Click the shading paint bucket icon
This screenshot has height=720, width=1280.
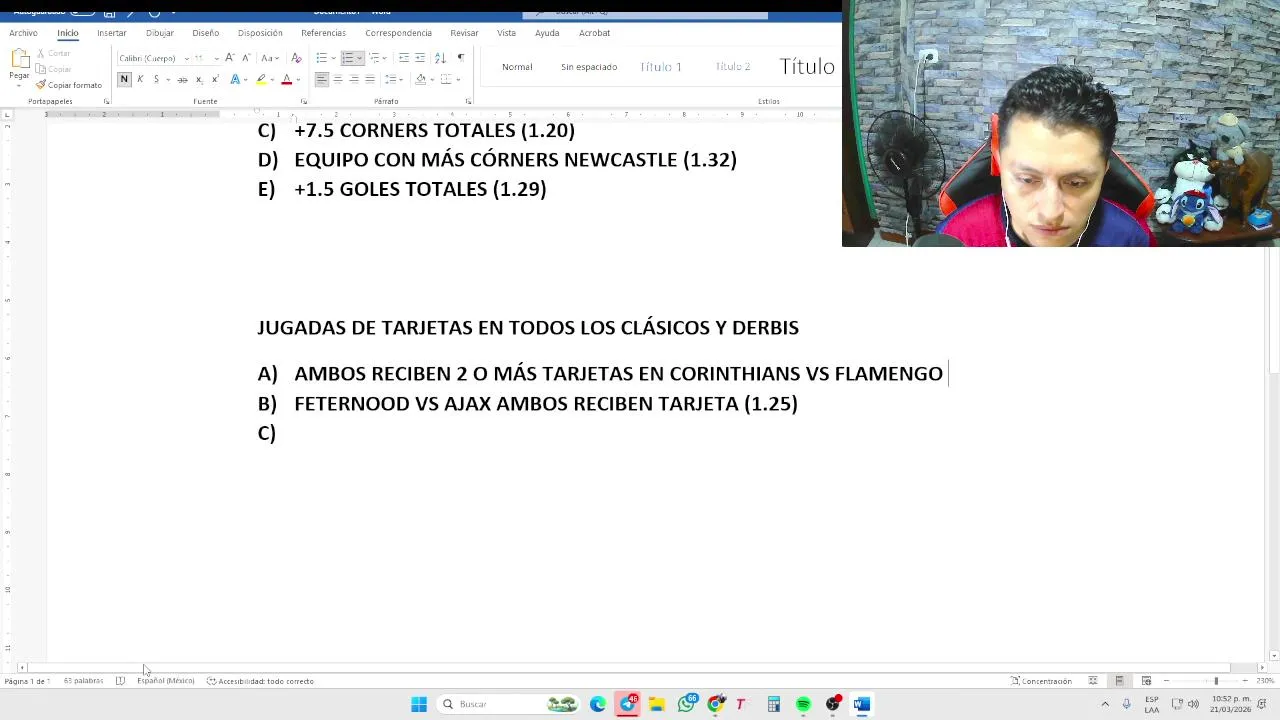pos(420,79)
